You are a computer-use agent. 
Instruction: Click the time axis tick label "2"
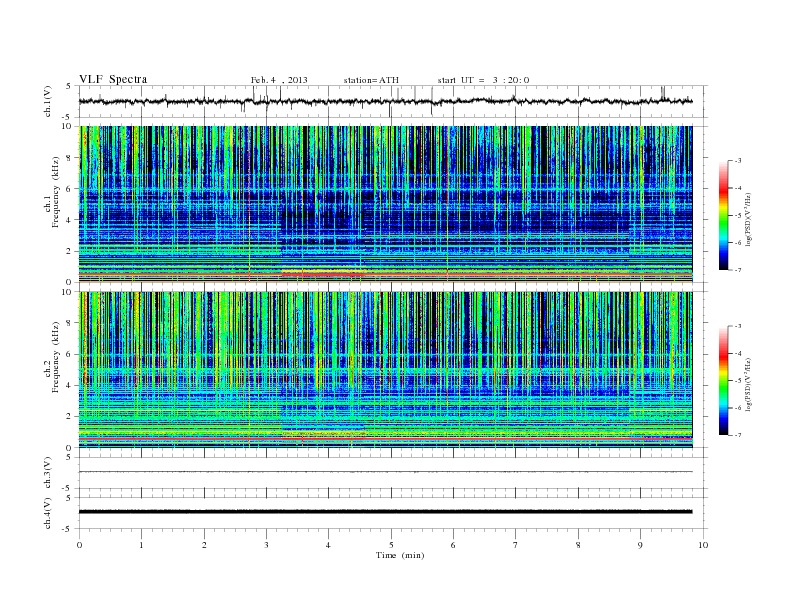(x=204, y=545)
